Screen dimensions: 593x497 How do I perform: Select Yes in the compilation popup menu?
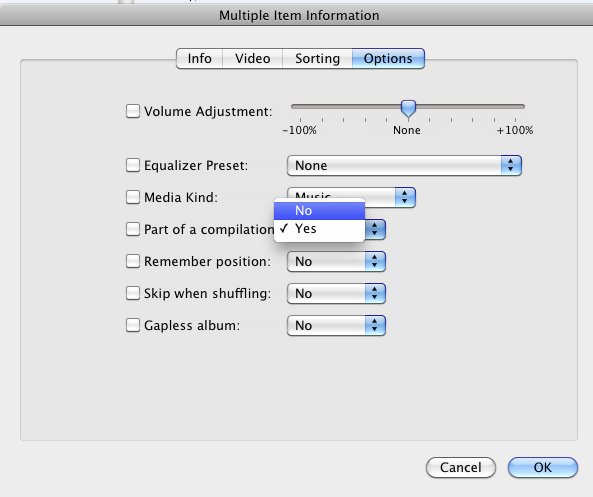pyautogui.click(x=320, y=228)
